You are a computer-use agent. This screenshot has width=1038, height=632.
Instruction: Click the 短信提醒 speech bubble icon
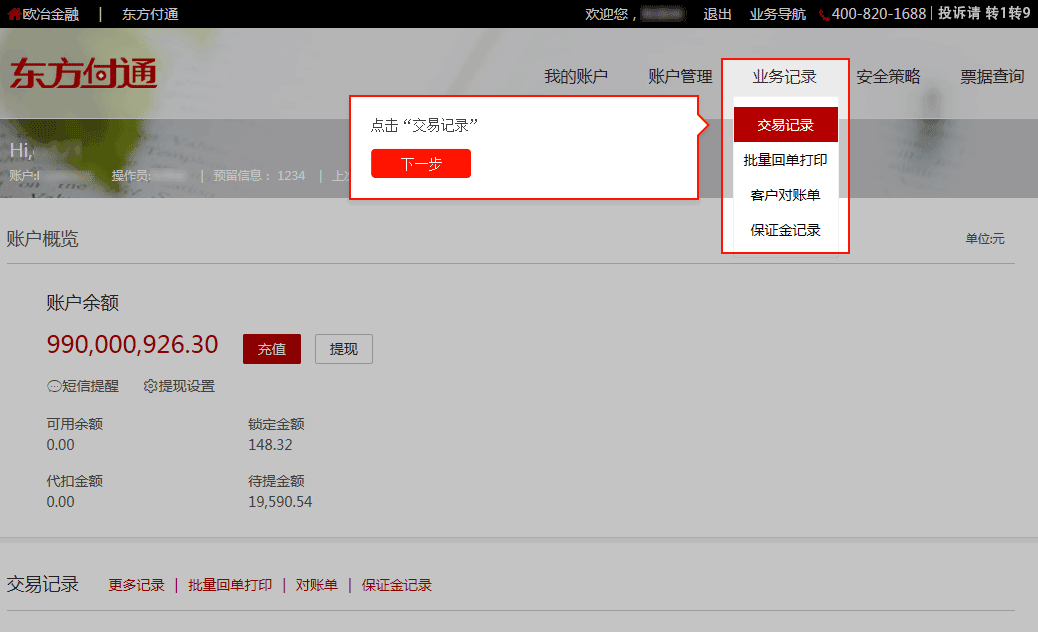pos(54,386)
